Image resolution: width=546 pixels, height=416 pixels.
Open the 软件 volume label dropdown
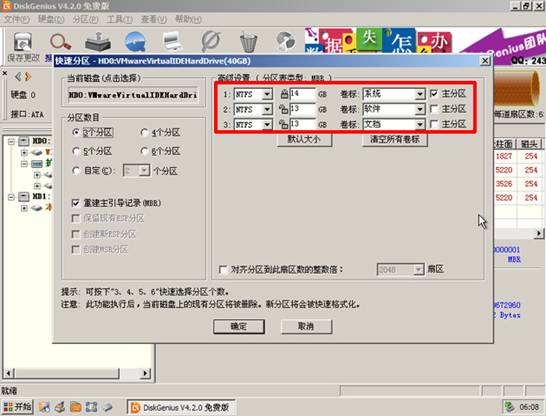click(420, 109)
